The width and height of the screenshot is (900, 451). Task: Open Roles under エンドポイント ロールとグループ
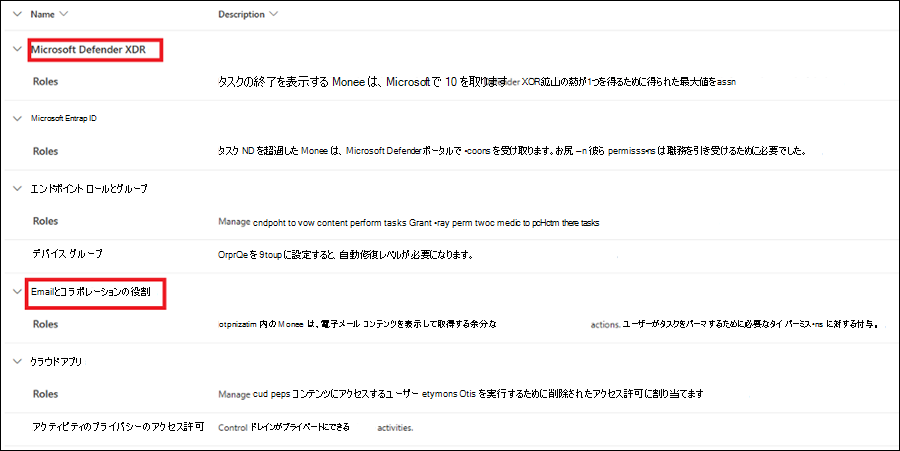click(x=45, y=221)
